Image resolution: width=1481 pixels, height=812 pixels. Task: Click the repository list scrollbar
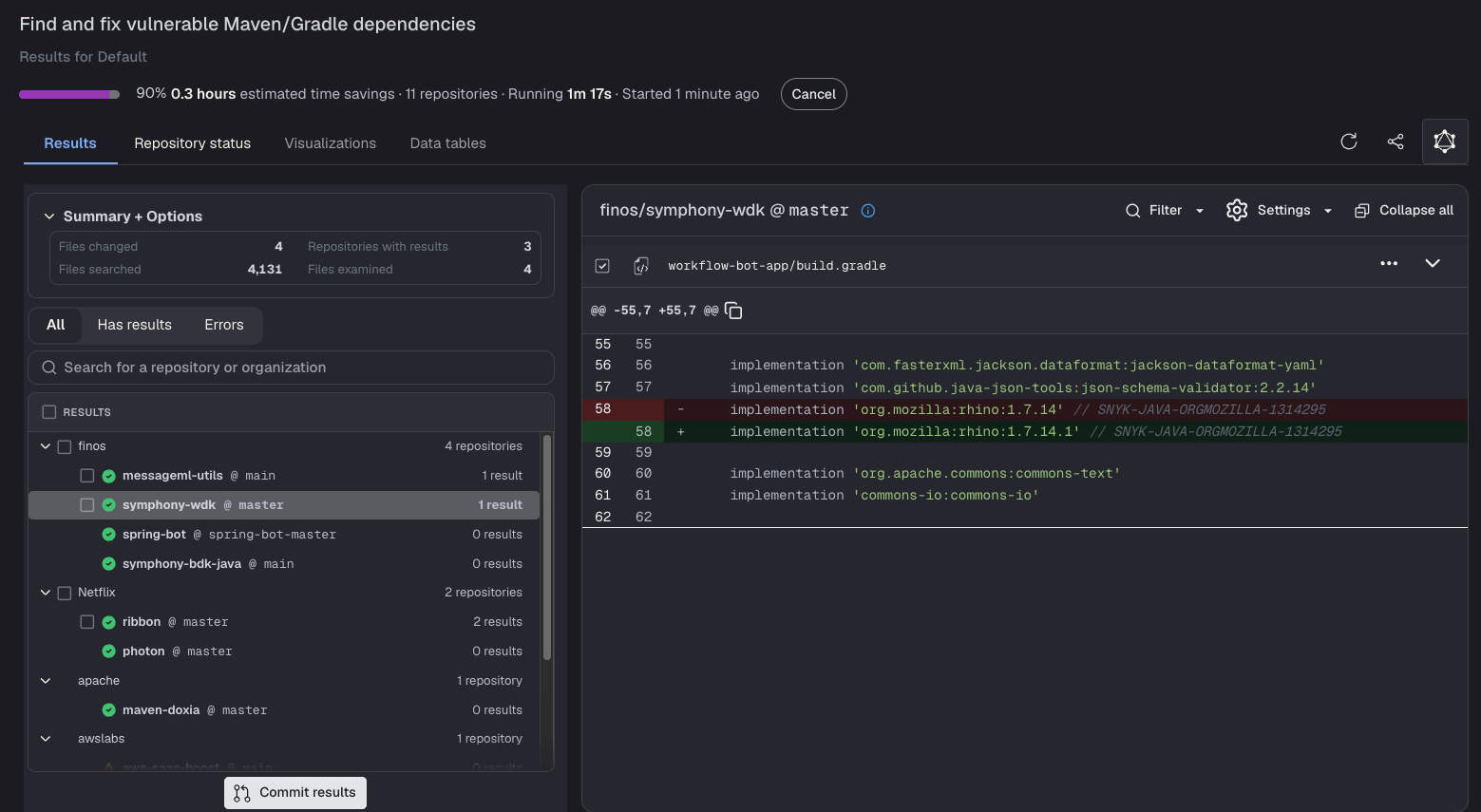point(546,548)
